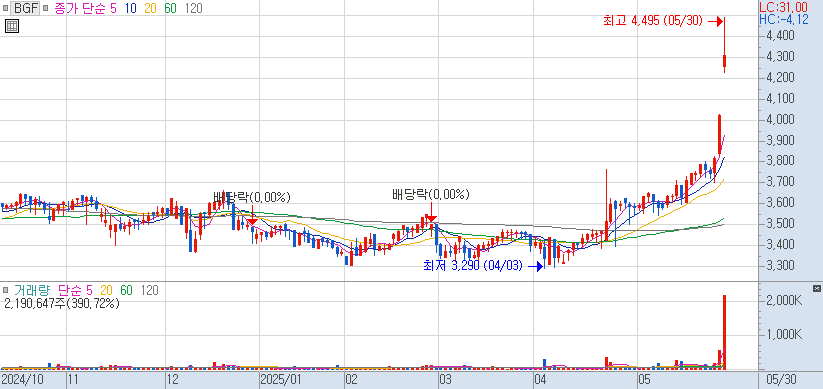Select the green 60 label in the price legend
Viewport: 823px width, 389px height.
pyautogui.click(x=170, y=8)
